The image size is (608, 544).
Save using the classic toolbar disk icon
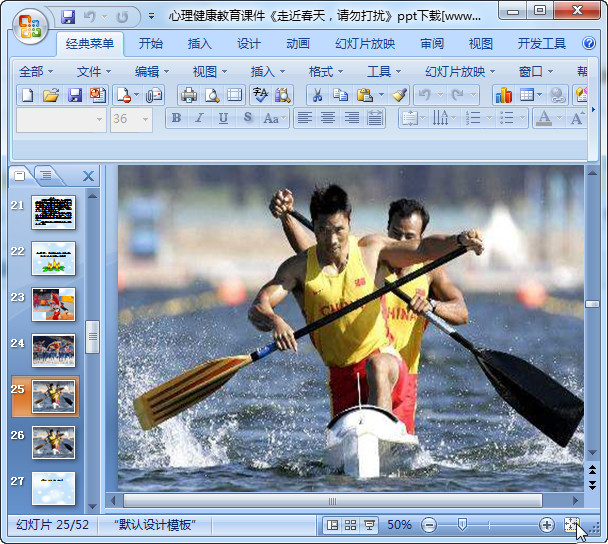pyautogui.click(x=75, y=95)
